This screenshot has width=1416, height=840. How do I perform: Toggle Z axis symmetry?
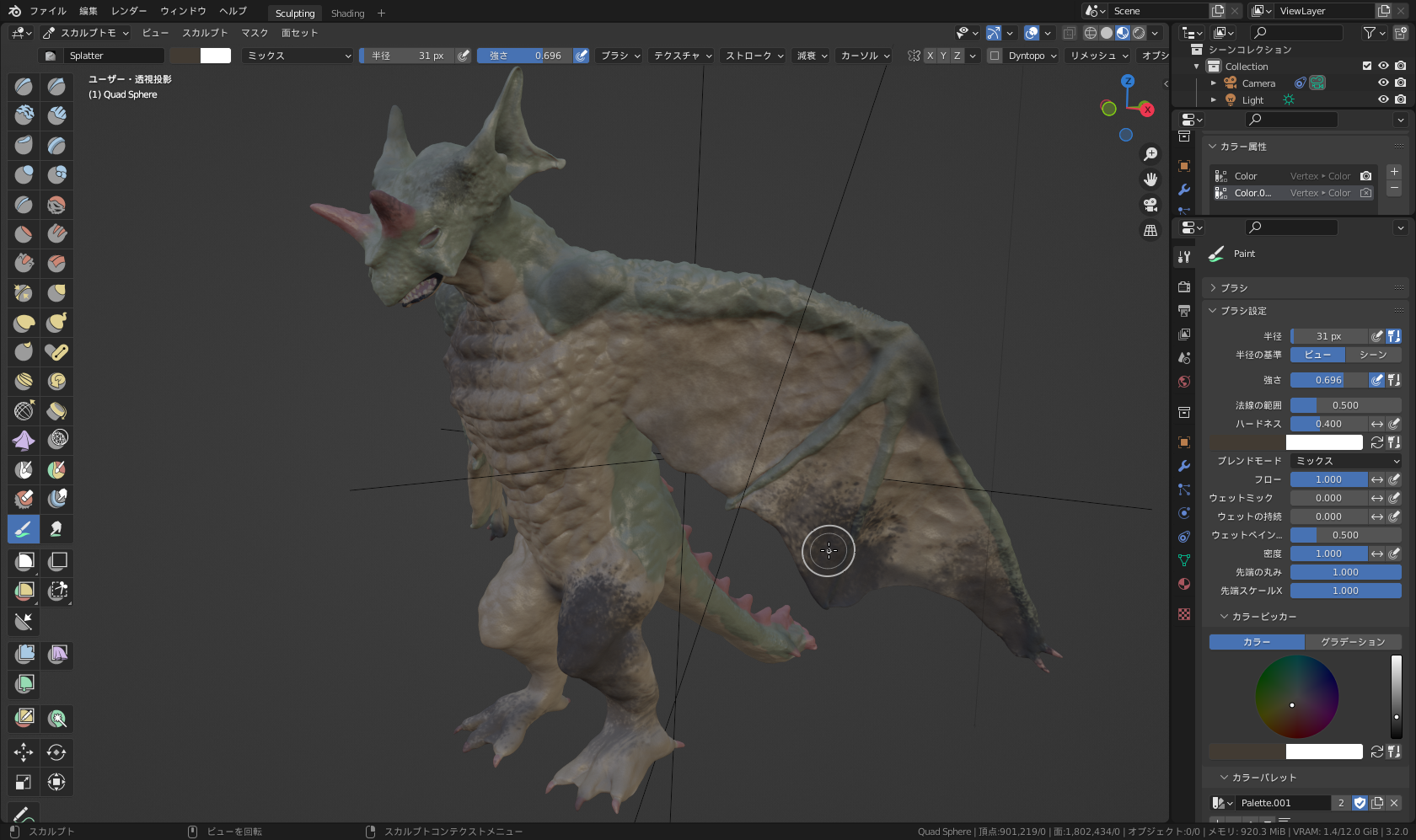957,56
